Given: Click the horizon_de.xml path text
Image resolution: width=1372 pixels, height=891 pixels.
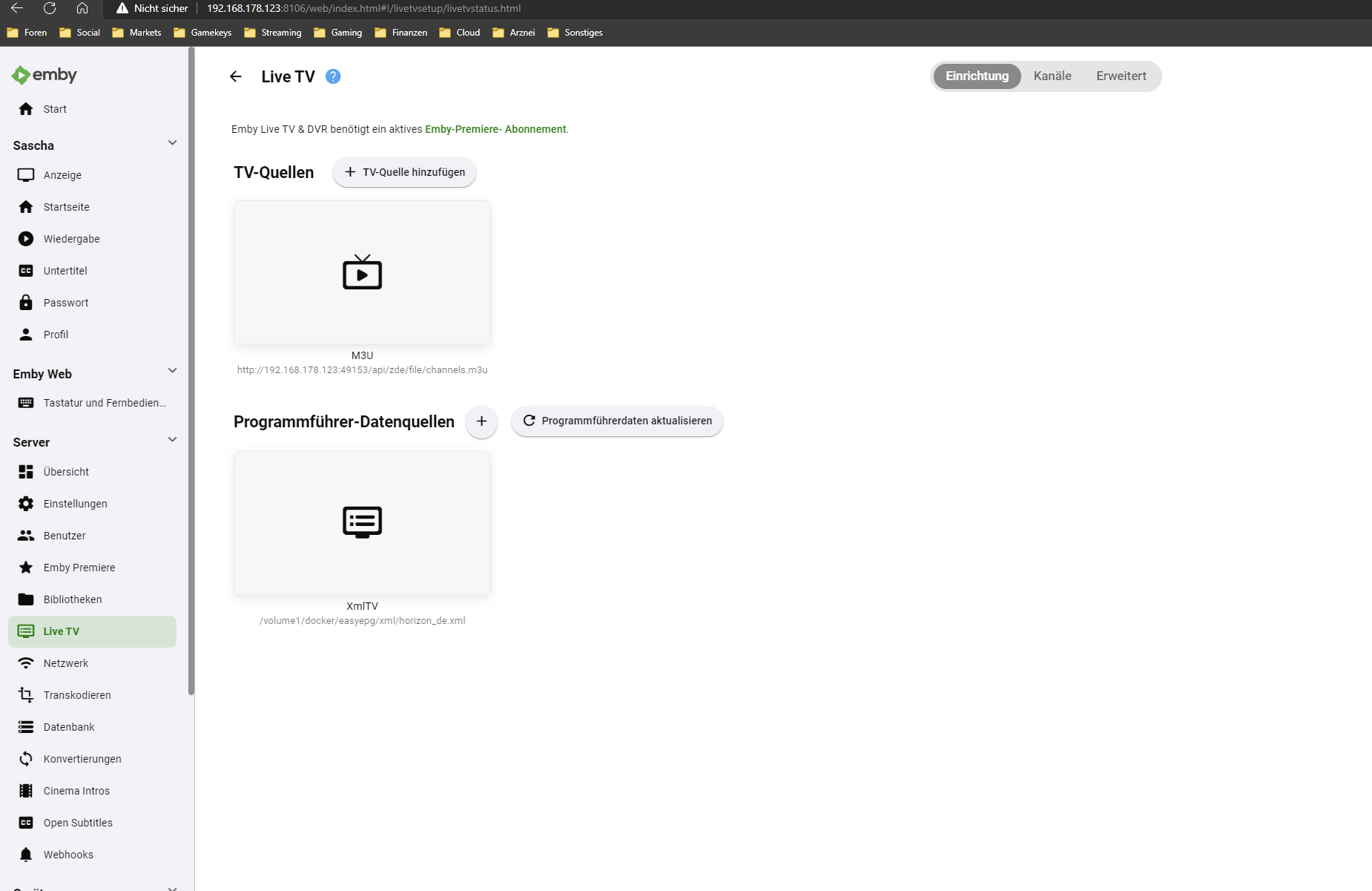Looking at the screenshot, I should pyautogui.click(x=362, y=621).
